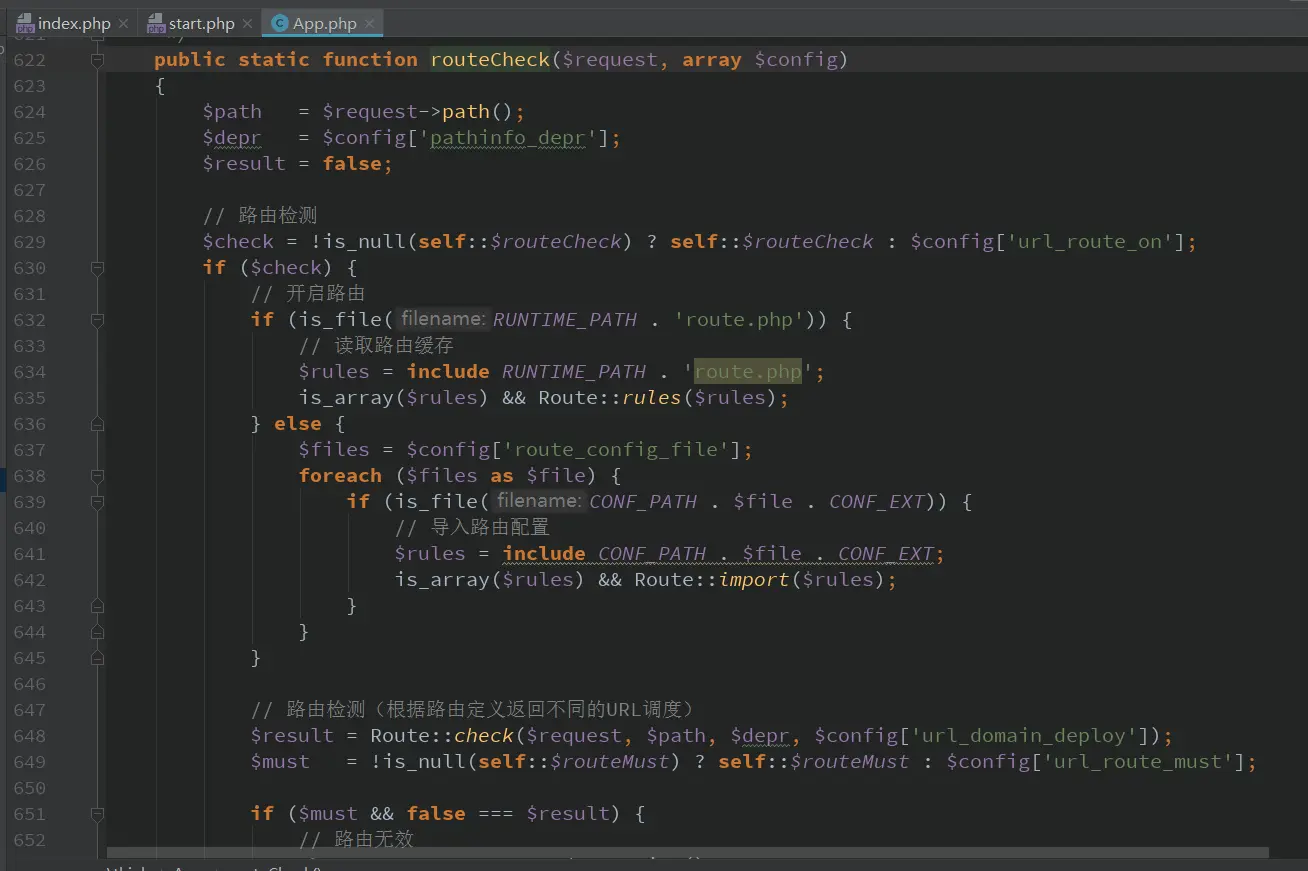The width and height of the screenshot is (1308, 871).
Task: Toggle fold marker at line 636 else
Action: click(97, 424)
